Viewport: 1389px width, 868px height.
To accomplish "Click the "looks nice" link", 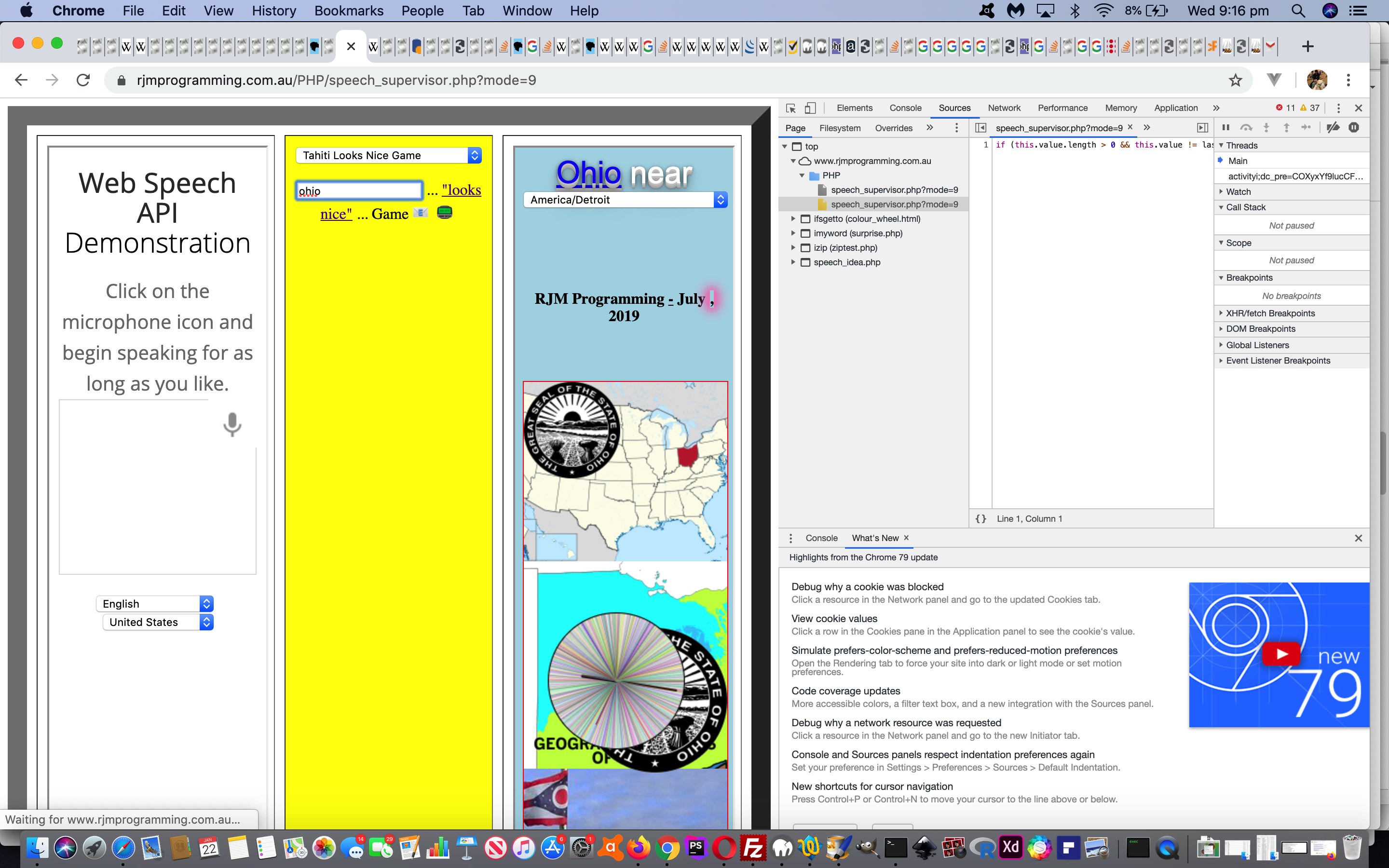I will [x=462, y=190].
